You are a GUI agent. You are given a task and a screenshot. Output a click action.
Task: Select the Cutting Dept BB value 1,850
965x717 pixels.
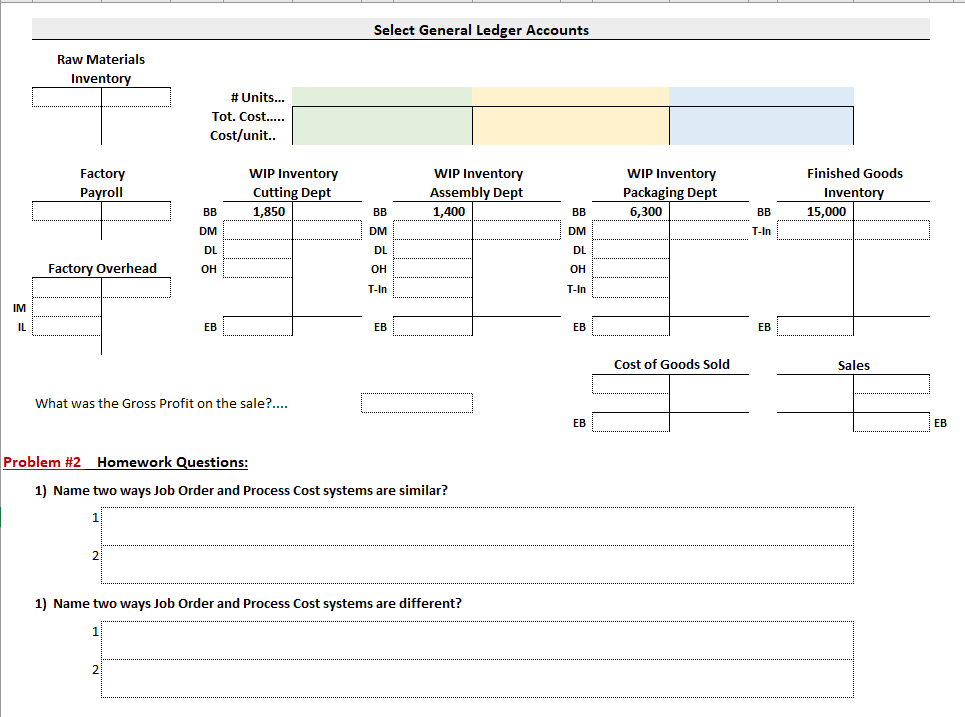pos(269,212)
